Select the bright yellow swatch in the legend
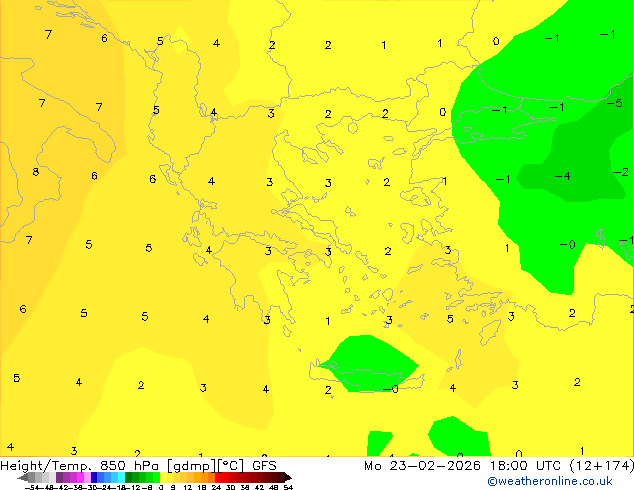 pos(163,477)
